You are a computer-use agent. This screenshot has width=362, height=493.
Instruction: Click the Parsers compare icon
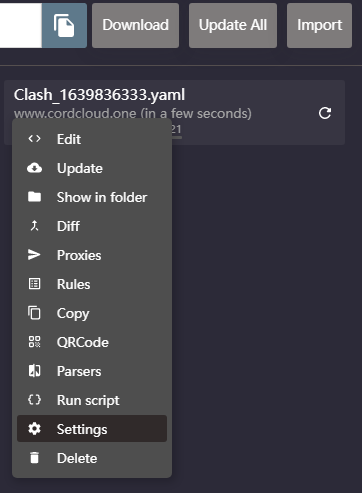point(34,371)
